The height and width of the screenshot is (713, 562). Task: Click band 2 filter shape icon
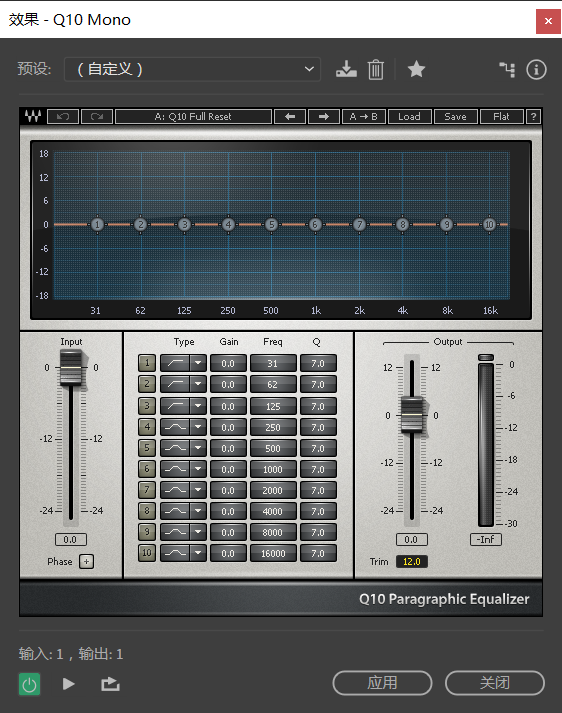pyautogui.click(x=176, y=384)
